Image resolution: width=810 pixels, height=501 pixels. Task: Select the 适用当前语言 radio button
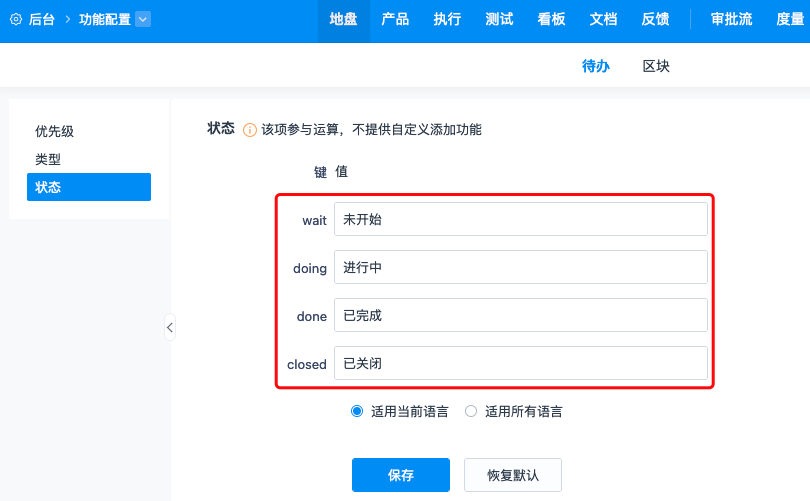coord(357,411)
